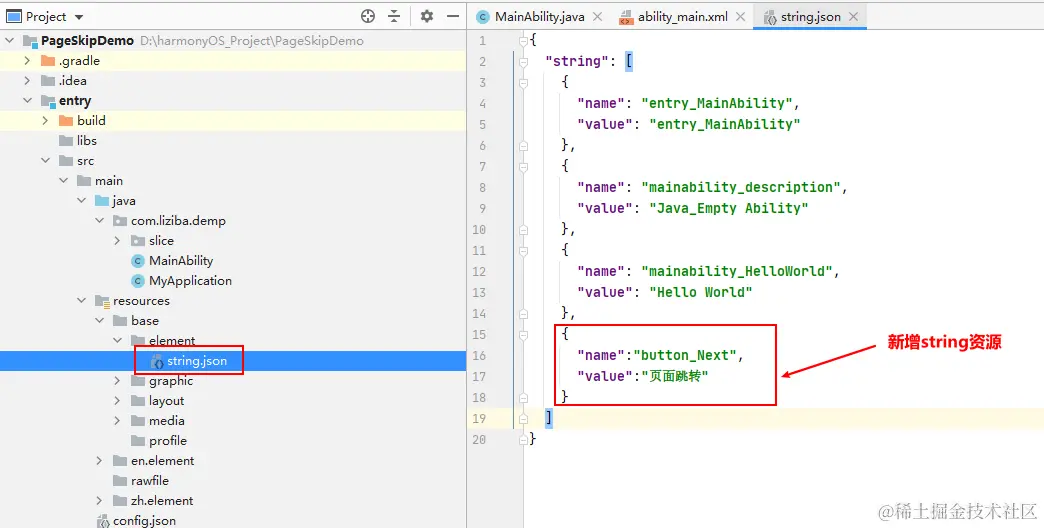Click line number 19 in gutter
Viewport: 1044px width, 528px height.
tap(479, 418)
